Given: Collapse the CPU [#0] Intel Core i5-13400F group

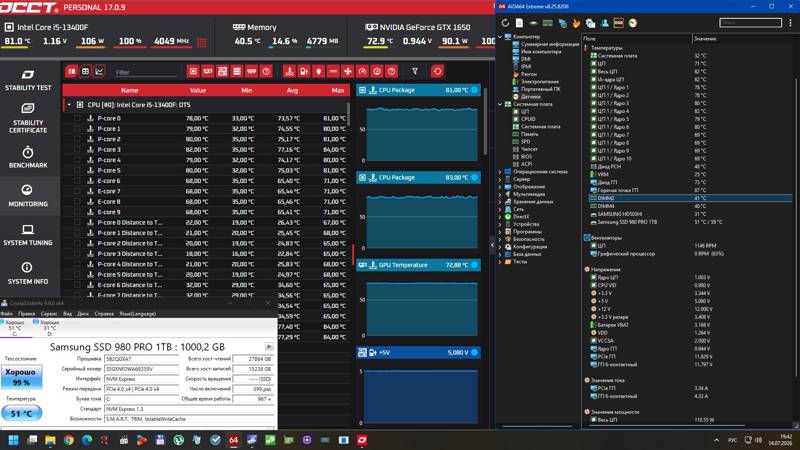Looking at the screenshot, I should click(69, 105).
